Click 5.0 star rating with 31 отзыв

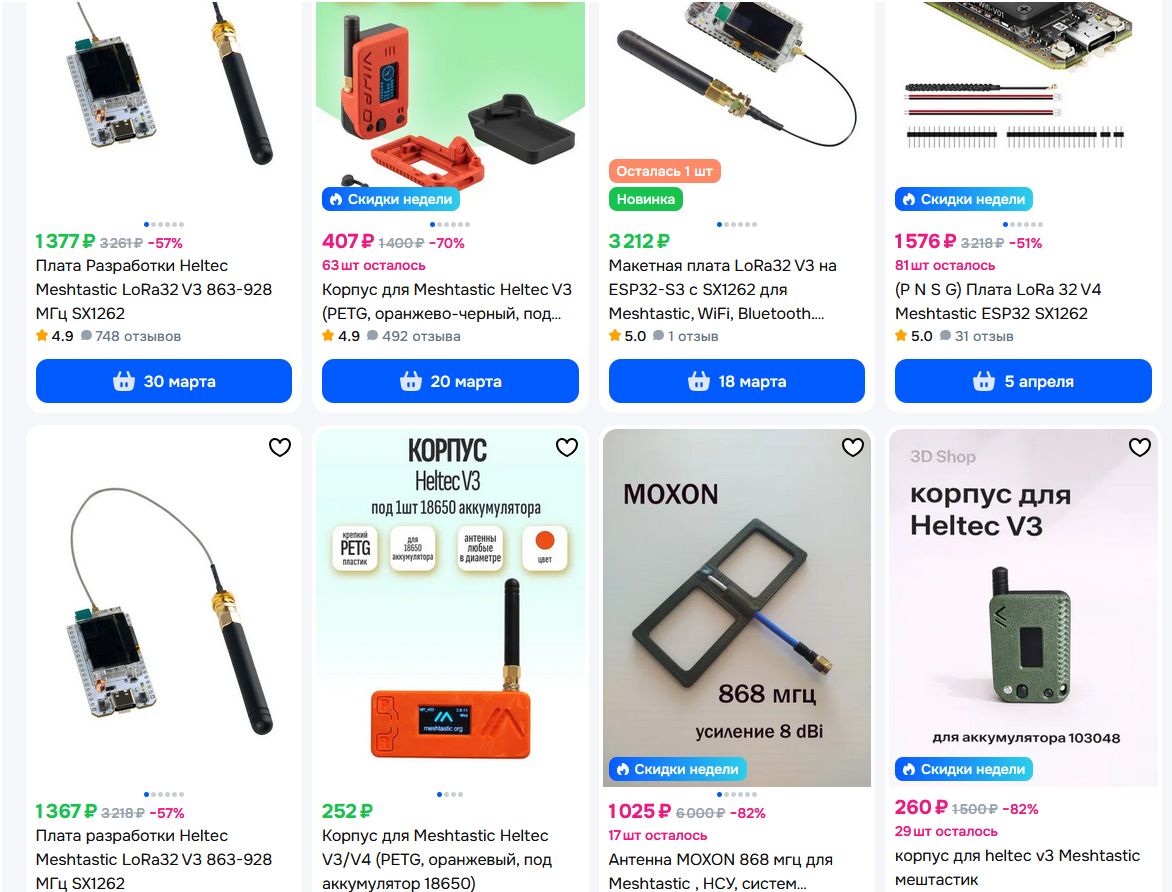(913, 336)
